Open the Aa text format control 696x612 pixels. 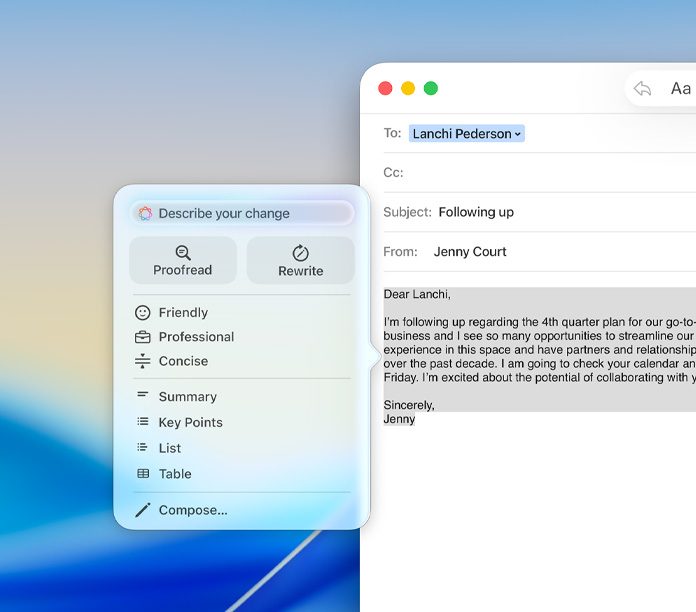[680, 88]
